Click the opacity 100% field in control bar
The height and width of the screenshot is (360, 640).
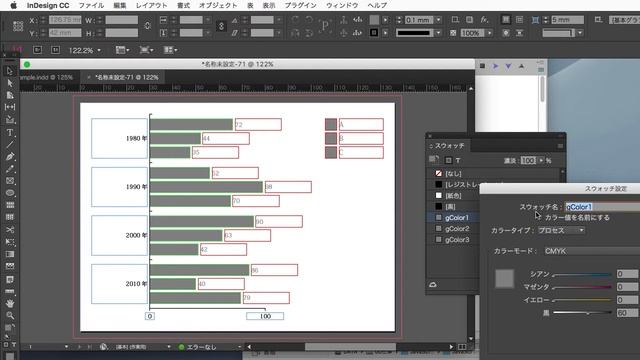click(472, 33)
